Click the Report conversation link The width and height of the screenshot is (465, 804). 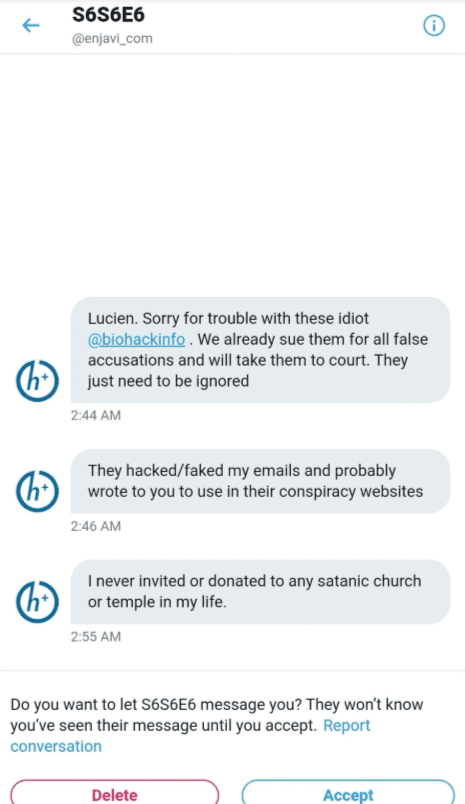click(x=190, y=736)
